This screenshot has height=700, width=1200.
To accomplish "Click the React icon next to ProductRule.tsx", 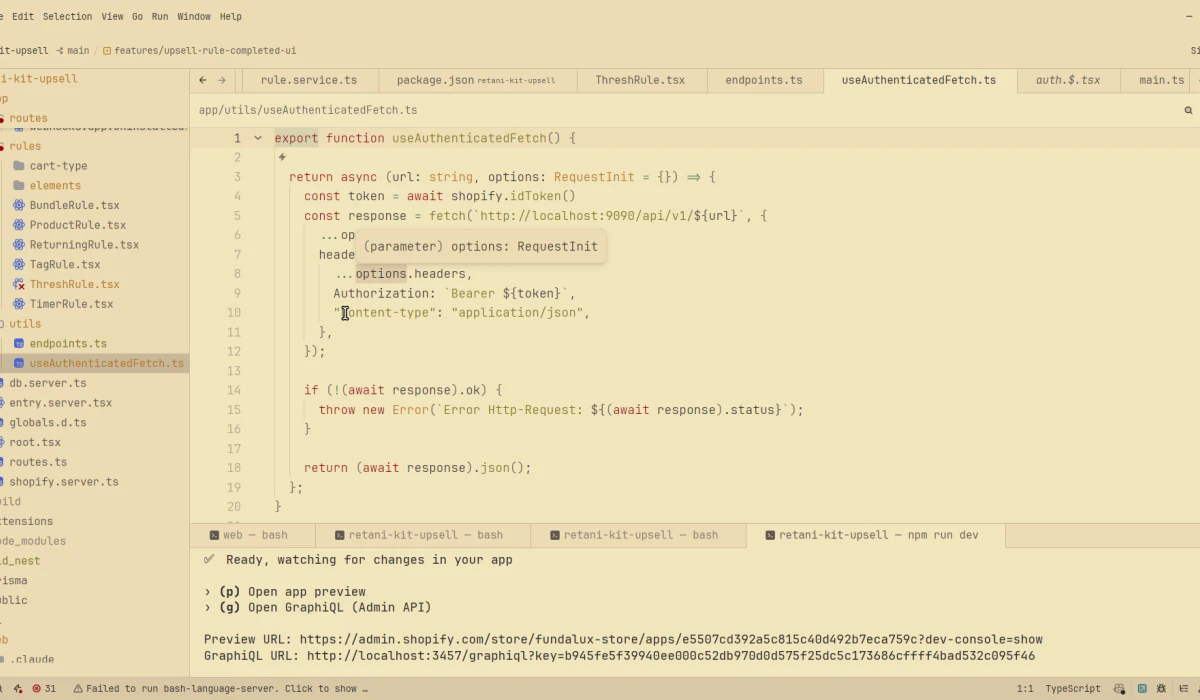I will point(19,225).
